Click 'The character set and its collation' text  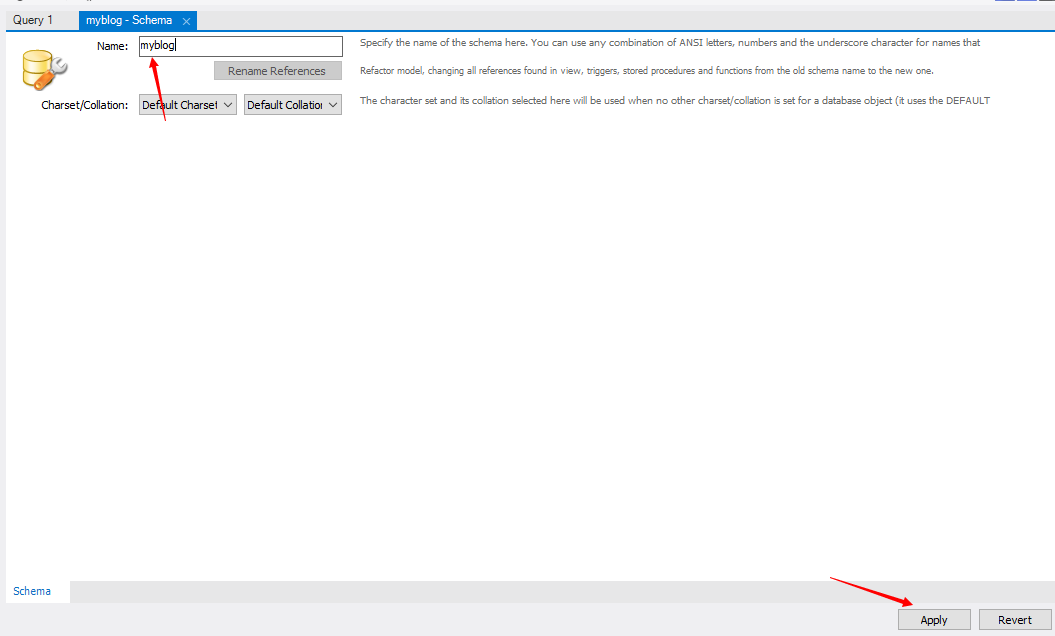(x=675, y=100)
